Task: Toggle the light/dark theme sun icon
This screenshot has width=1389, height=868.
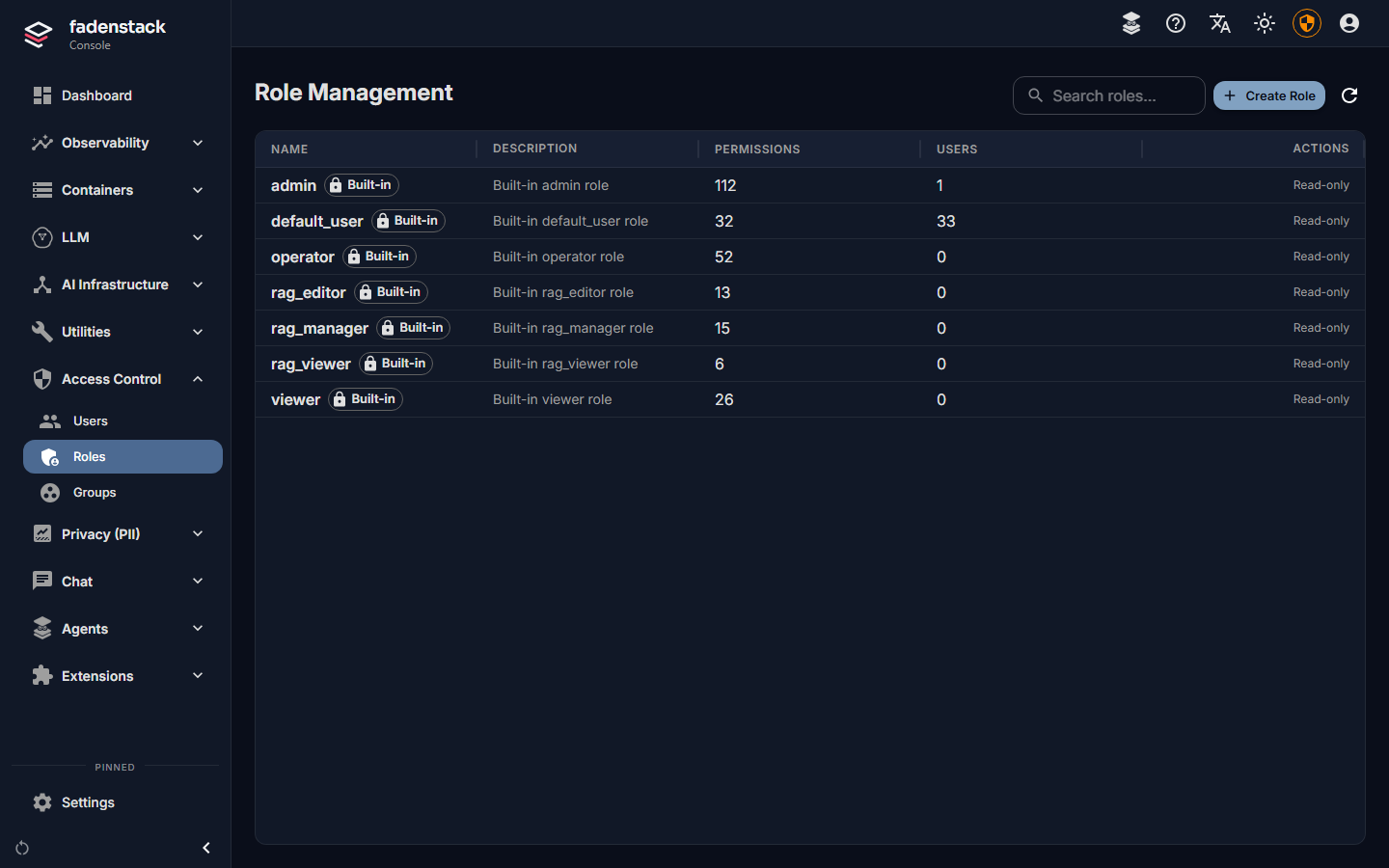Action: pos(1265,23)
